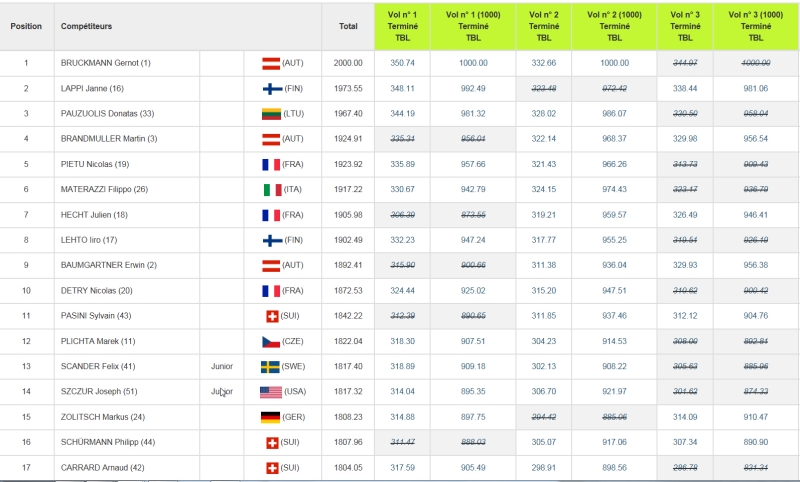Select the Lithuanian flag next to PAUZUOLIS Donatas
Screen dimensions: 800x482
tap(270, 114)
